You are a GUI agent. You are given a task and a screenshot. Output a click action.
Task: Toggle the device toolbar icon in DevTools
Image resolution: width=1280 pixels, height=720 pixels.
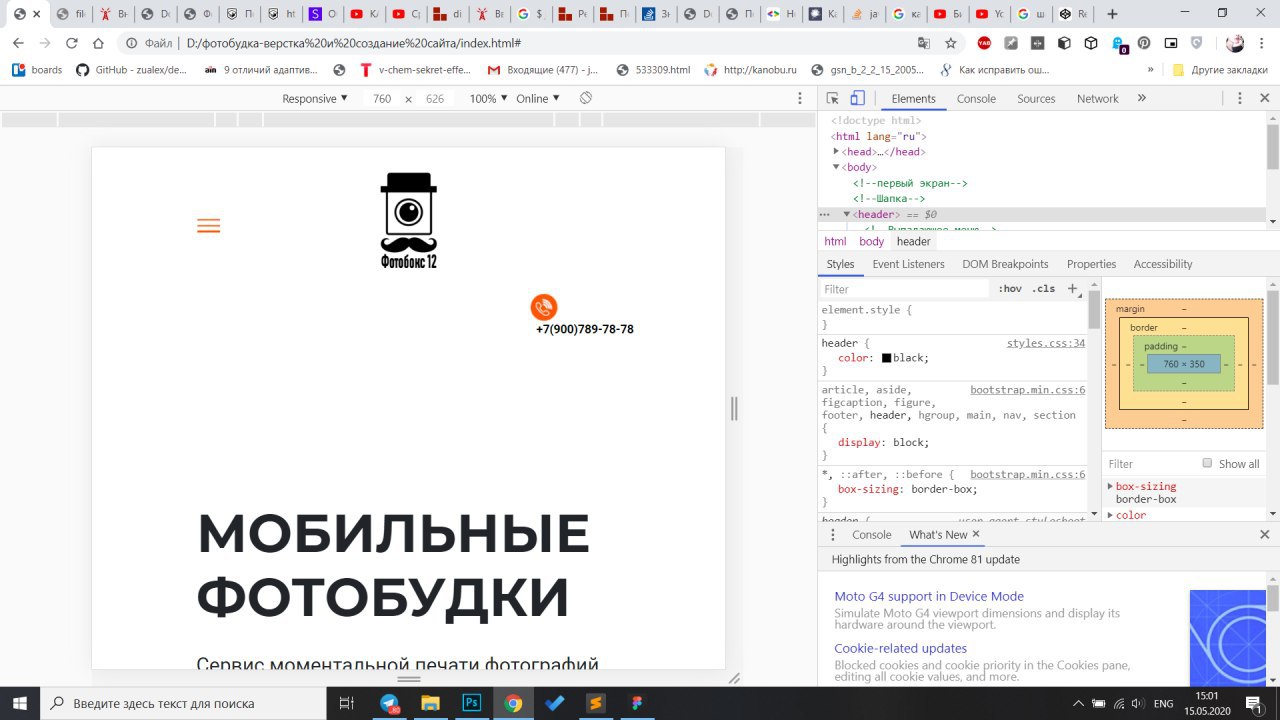pos(857,98)
